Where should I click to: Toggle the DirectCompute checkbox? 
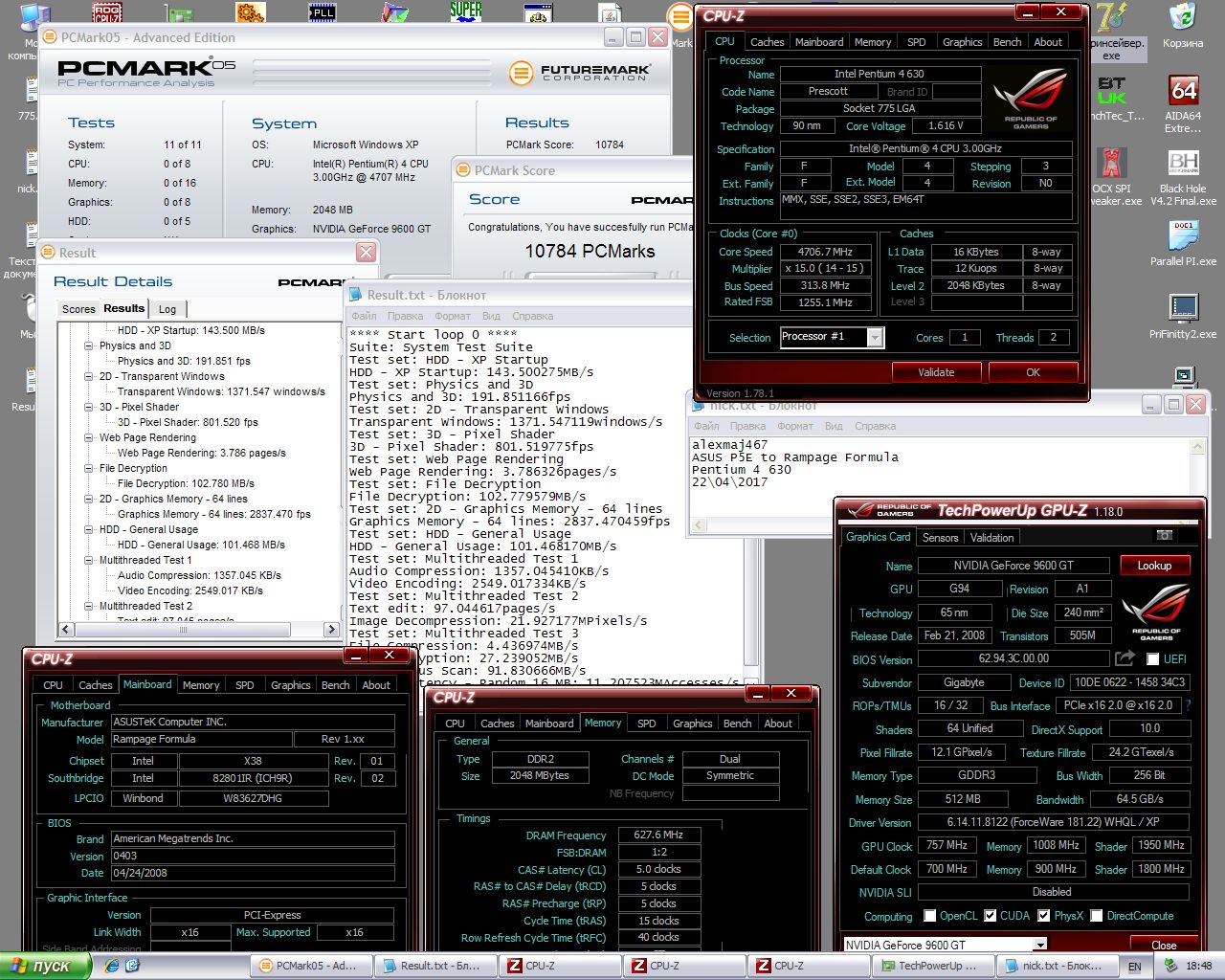[1097, 916]
